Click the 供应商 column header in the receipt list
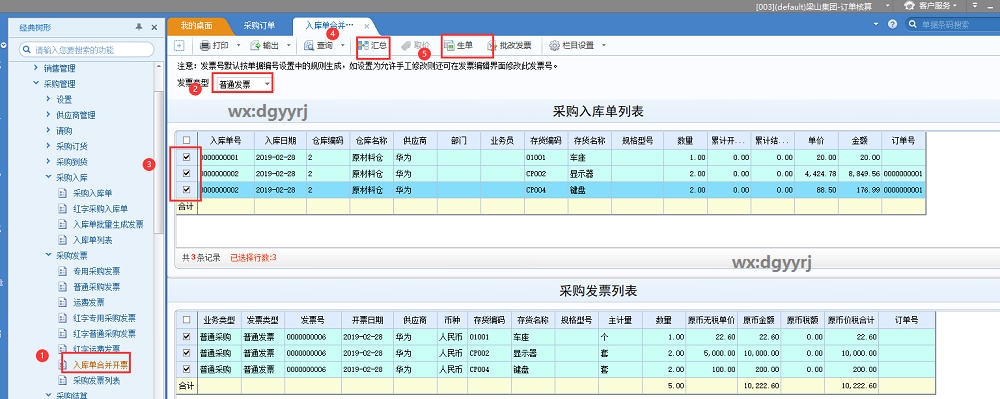 click(415, 140)
